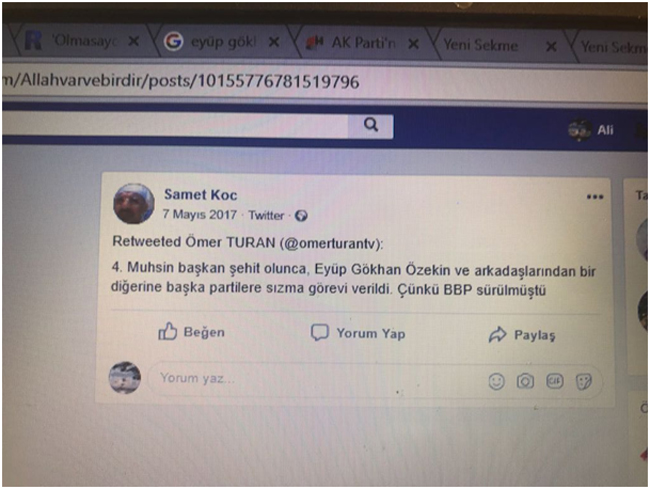Click the Twitter source link
The image size is (650, 489).
point(266,215)
